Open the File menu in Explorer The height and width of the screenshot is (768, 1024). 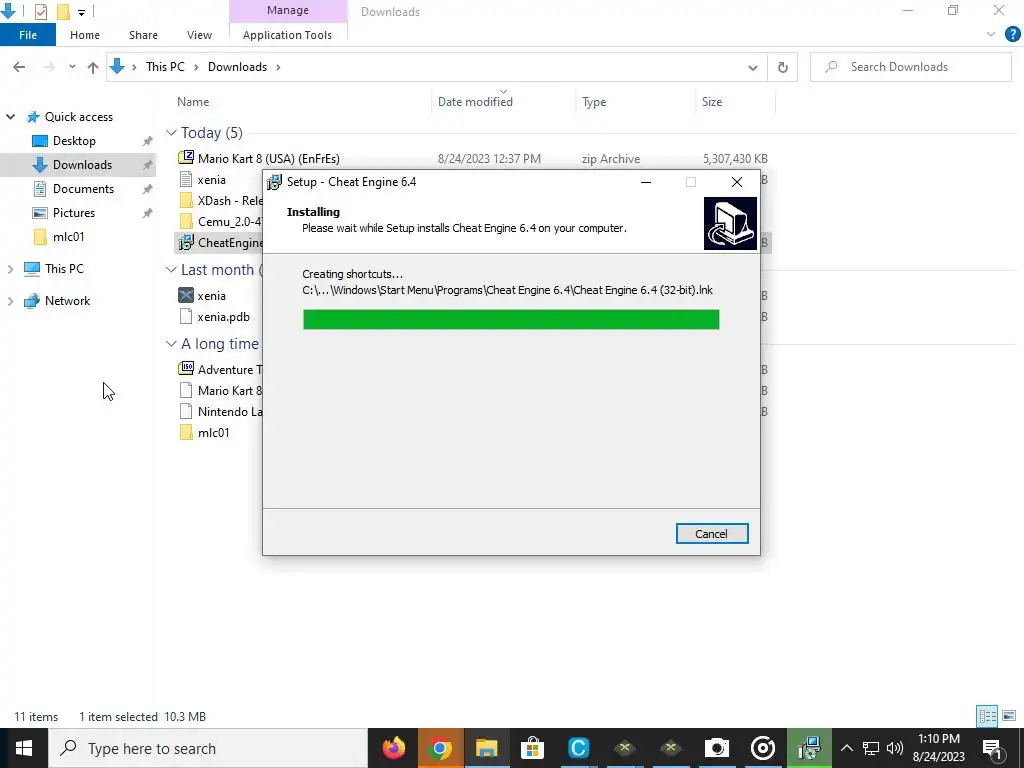(x=28, y=35)
